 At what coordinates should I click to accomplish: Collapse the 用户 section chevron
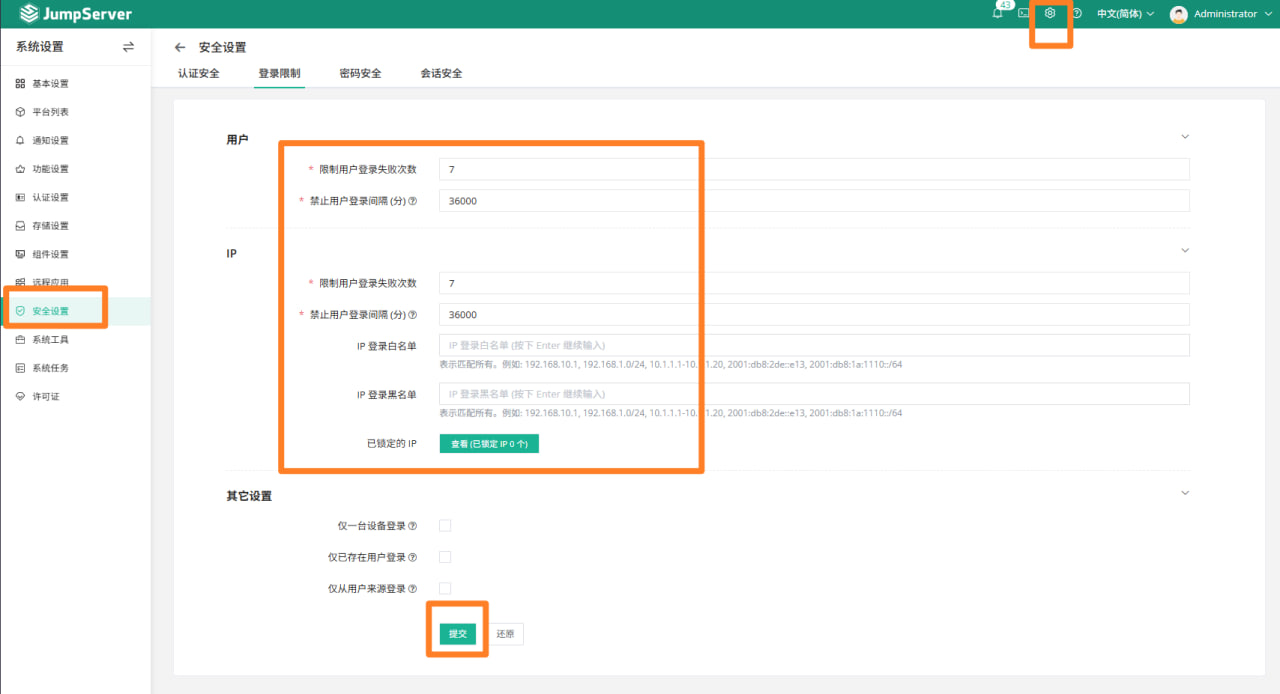click(1185, 137)
